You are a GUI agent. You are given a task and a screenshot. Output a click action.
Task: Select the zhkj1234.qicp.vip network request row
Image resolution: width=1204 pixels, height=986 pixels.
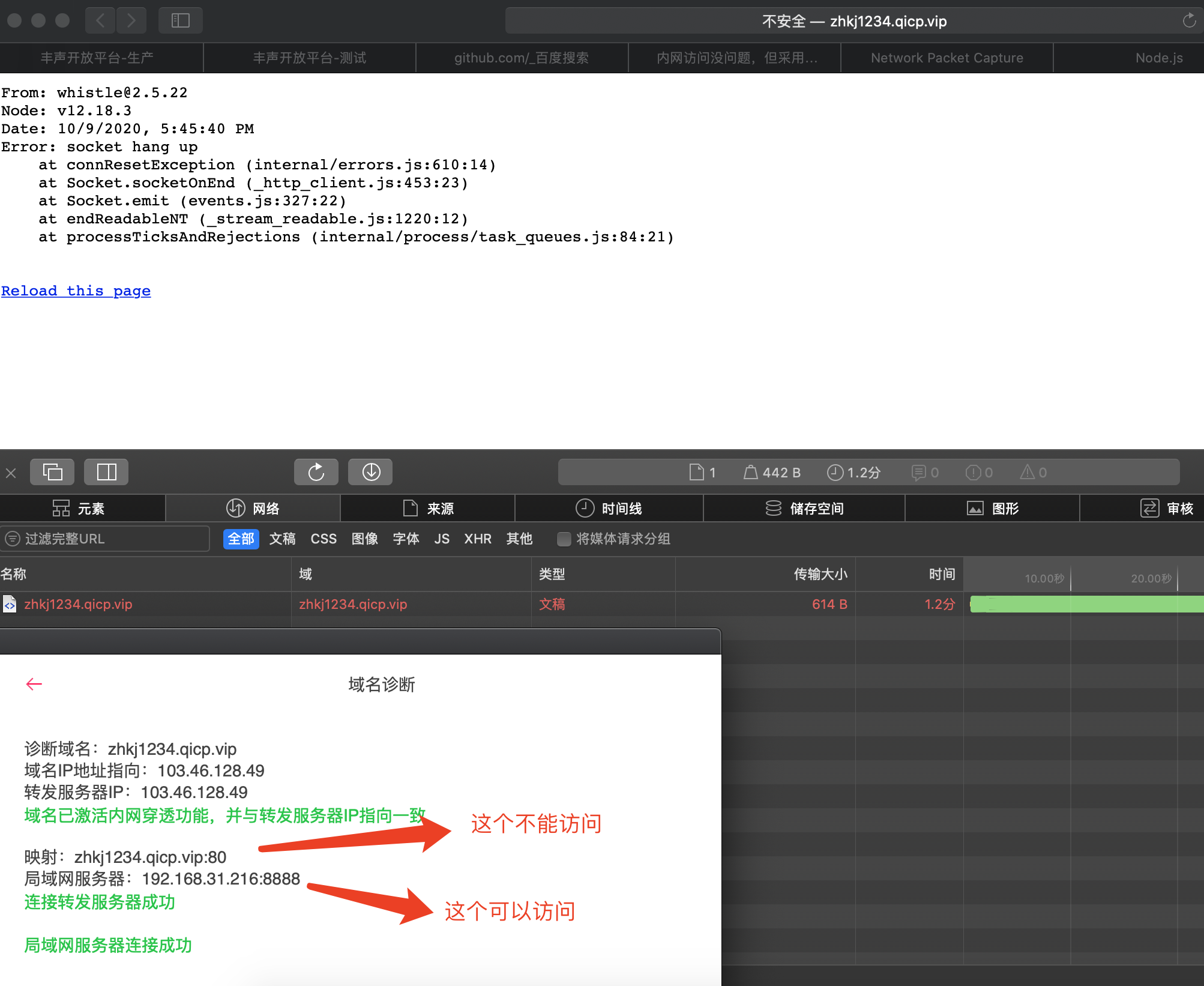point(602,604)
